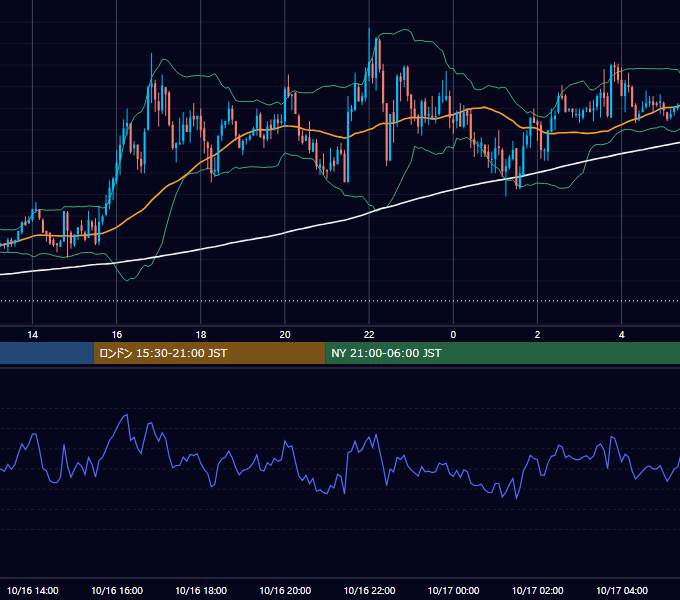Click the '2' hour axis label
The image size is (680, 600).
537,335
